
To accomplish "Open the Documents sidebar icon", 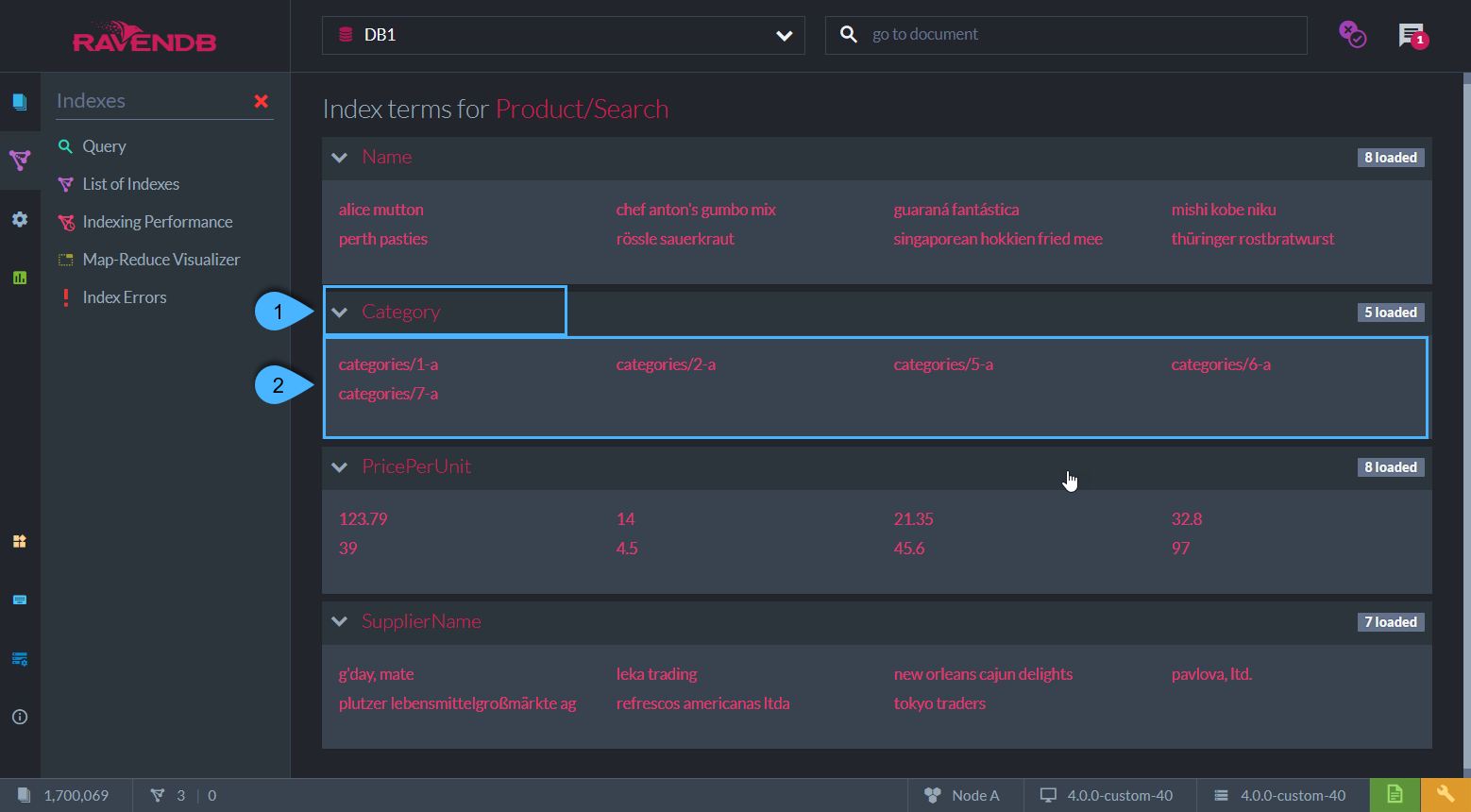I will point(20,101).
